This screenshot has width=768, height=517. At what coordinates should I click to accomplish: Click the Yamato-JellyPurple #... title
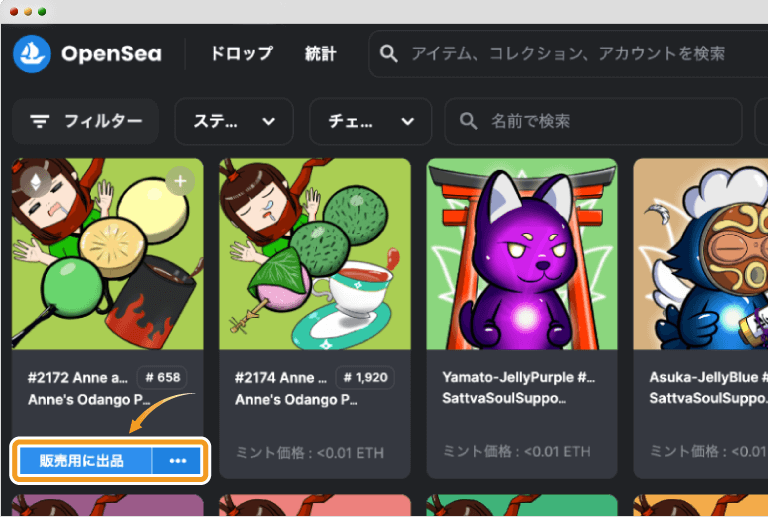click(518, 377)
